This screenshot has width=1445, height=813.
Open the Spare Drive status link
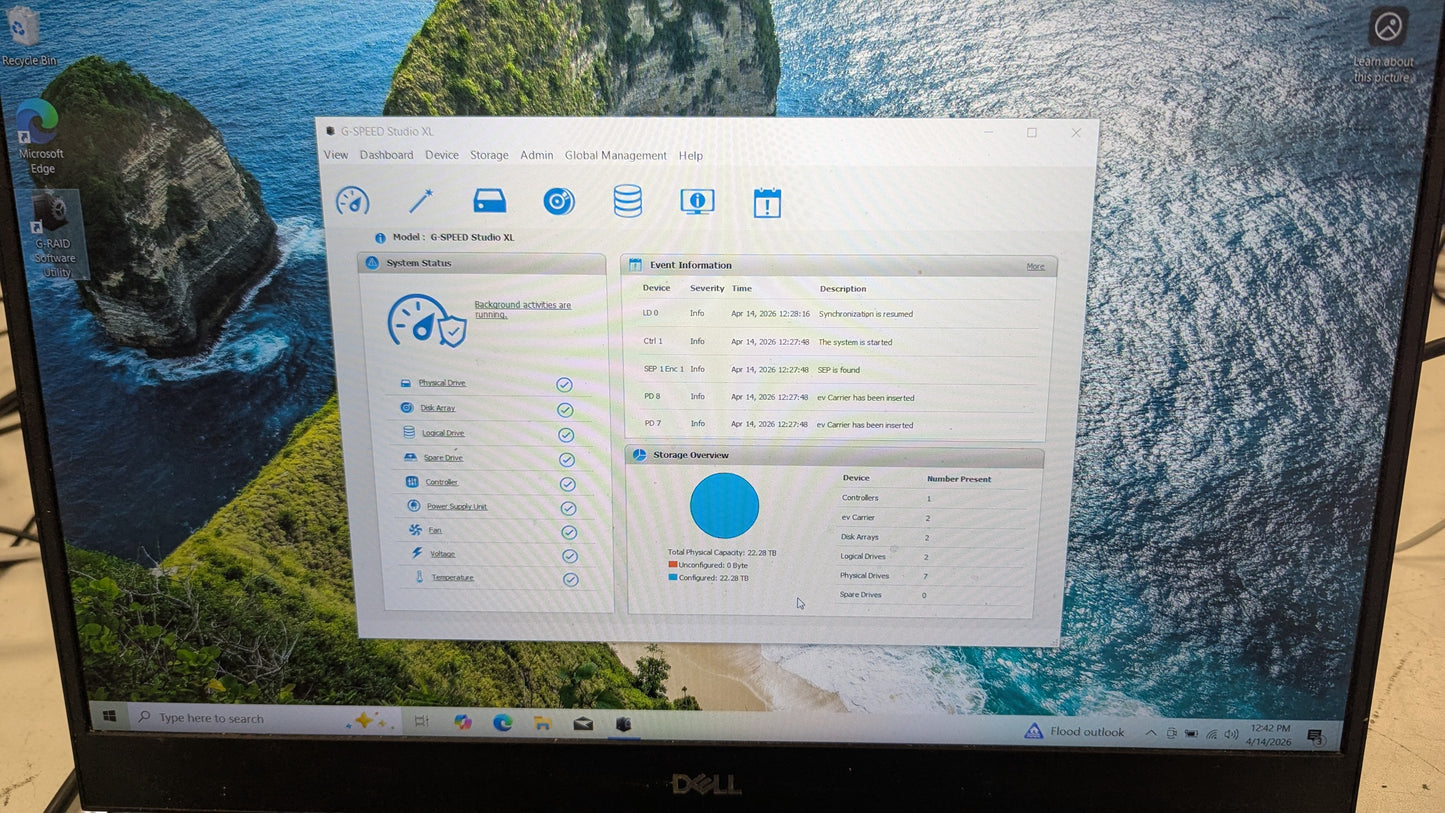point(443,458)
